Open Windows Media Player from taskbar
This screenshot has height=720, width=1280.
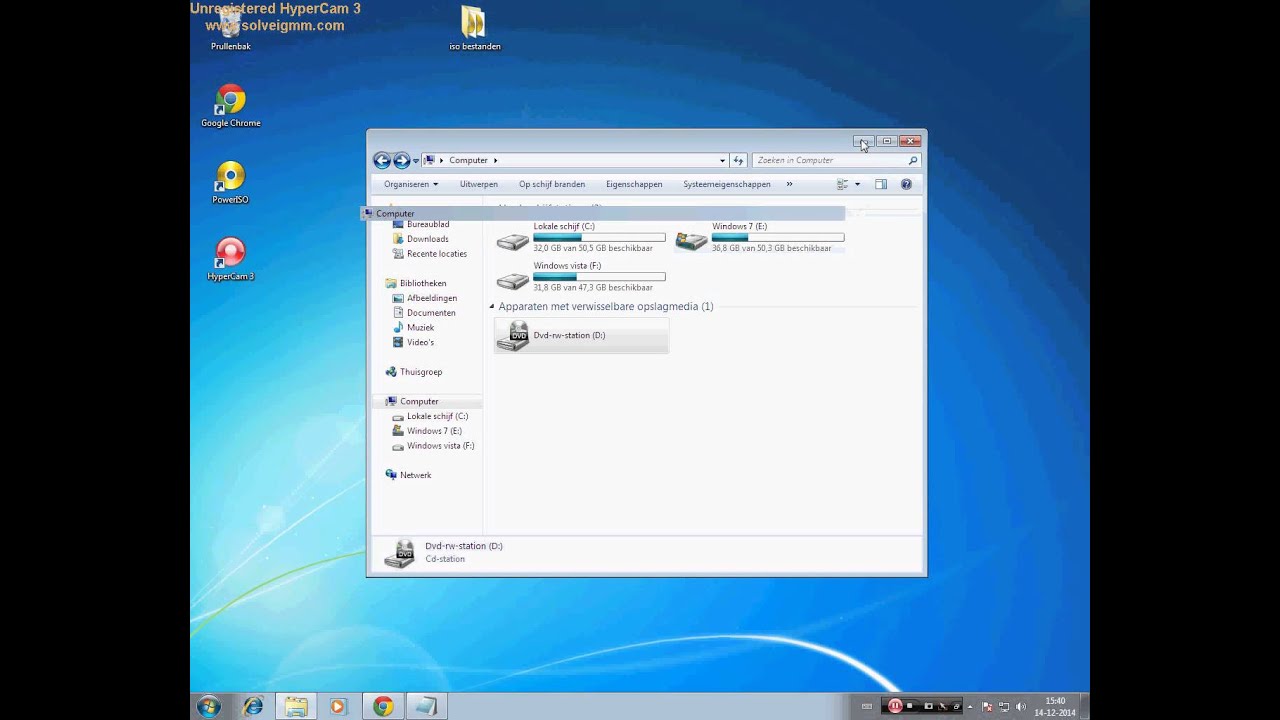click(x=337, y=706)
